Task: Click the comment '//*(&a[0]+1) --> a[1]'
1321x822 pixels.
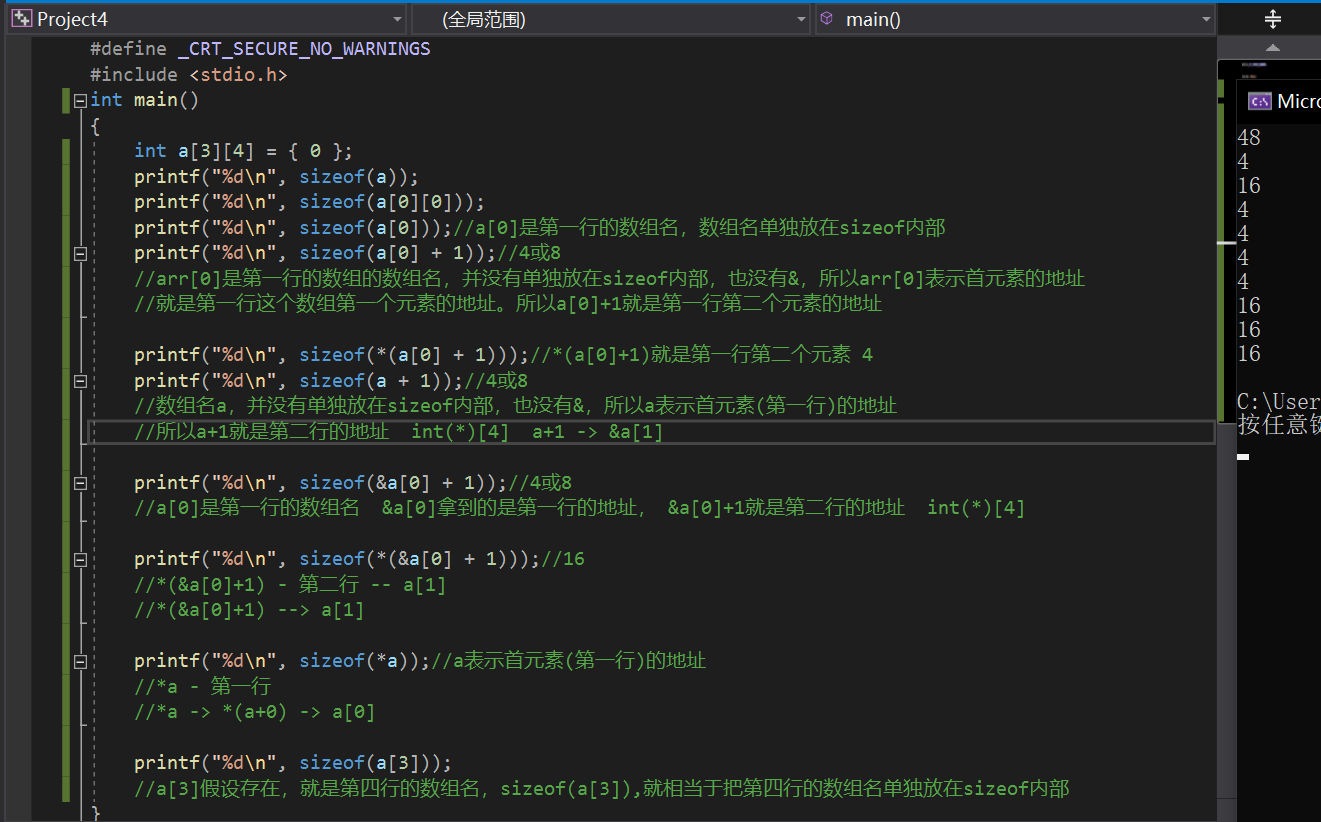Action: [x=249, y=610]
